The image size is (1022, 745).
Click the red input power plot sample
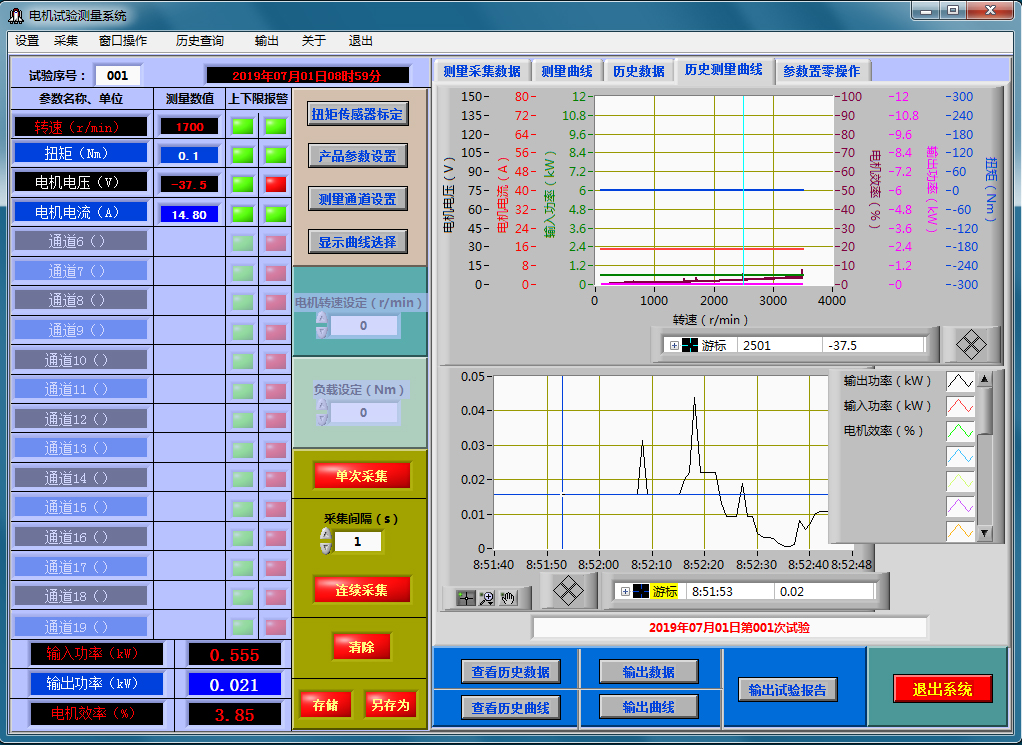(x=959, y=406)
